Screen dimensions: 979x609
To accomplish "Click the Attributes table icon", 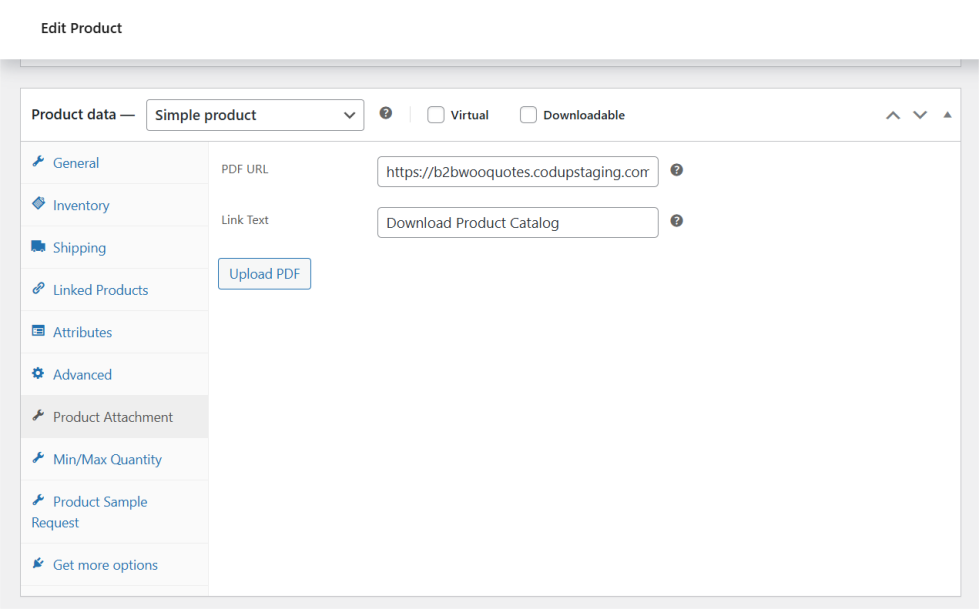I will 38,331.
